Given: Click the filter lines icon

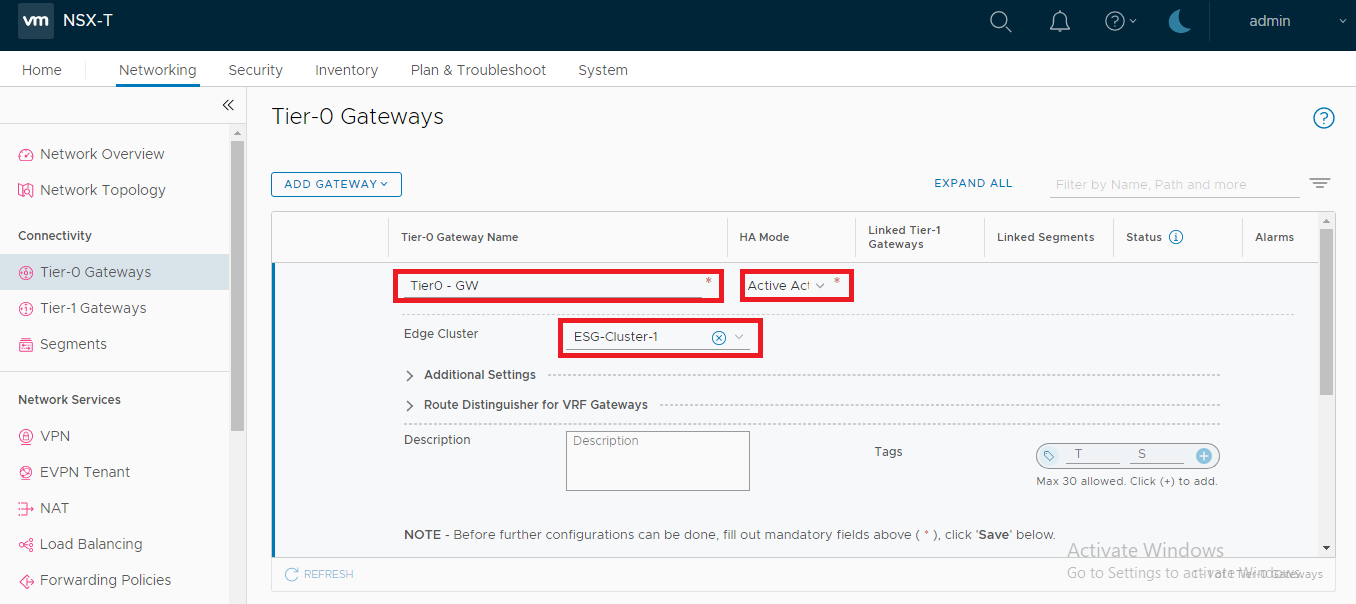Looking at the screenshot, I should [x=1320, y=183].
